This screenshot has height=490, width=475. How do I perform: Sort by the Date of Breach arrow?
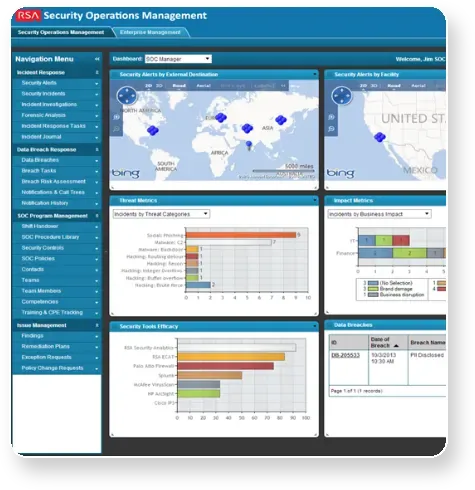coord(396,346)
